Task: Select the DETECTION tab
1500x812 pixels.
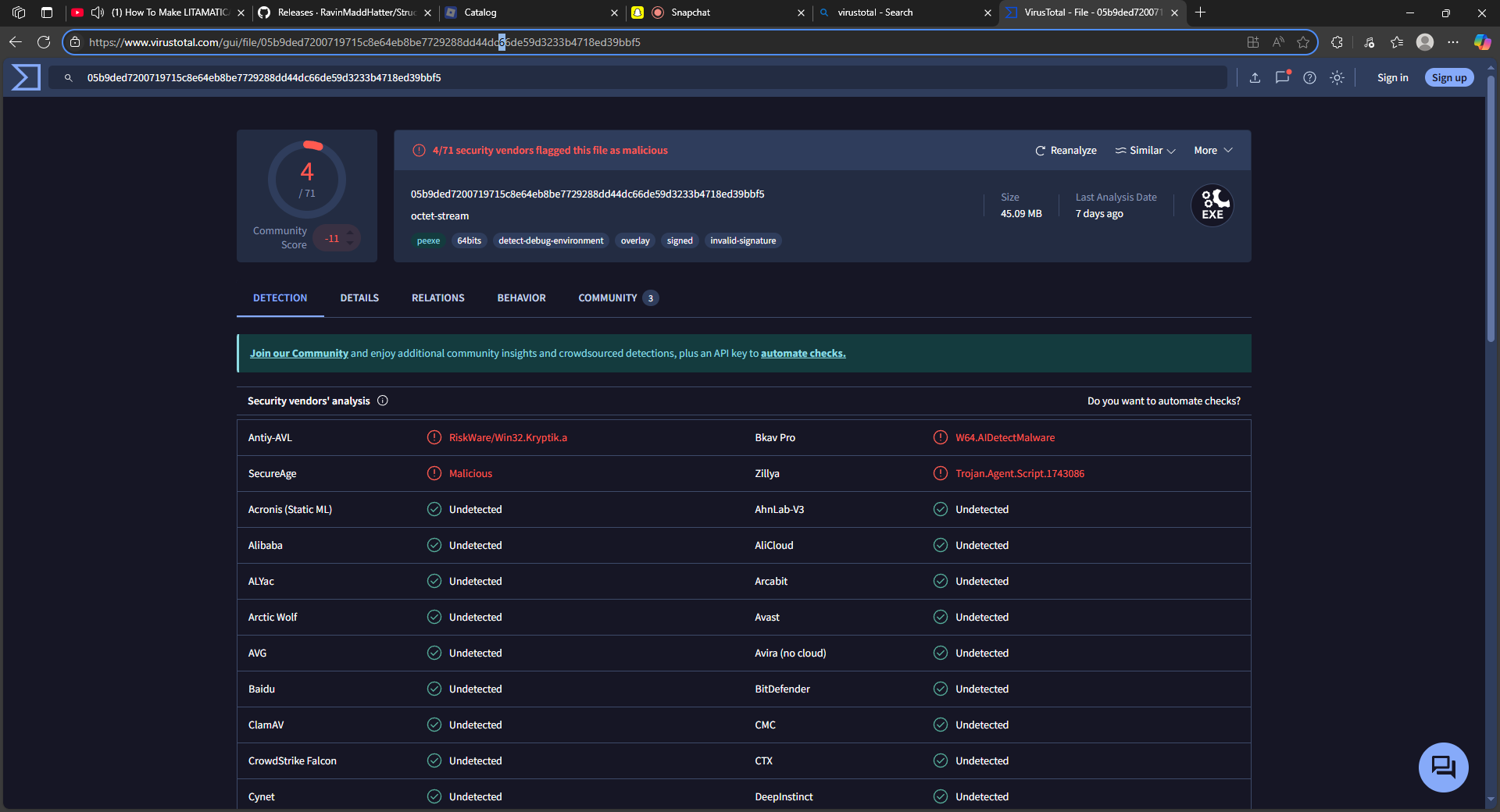Action: [280, 298]
